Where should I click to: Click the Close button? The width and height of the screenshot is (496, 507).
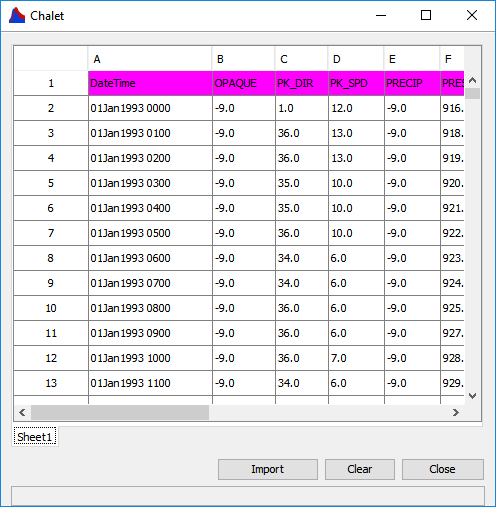[442, 469]
